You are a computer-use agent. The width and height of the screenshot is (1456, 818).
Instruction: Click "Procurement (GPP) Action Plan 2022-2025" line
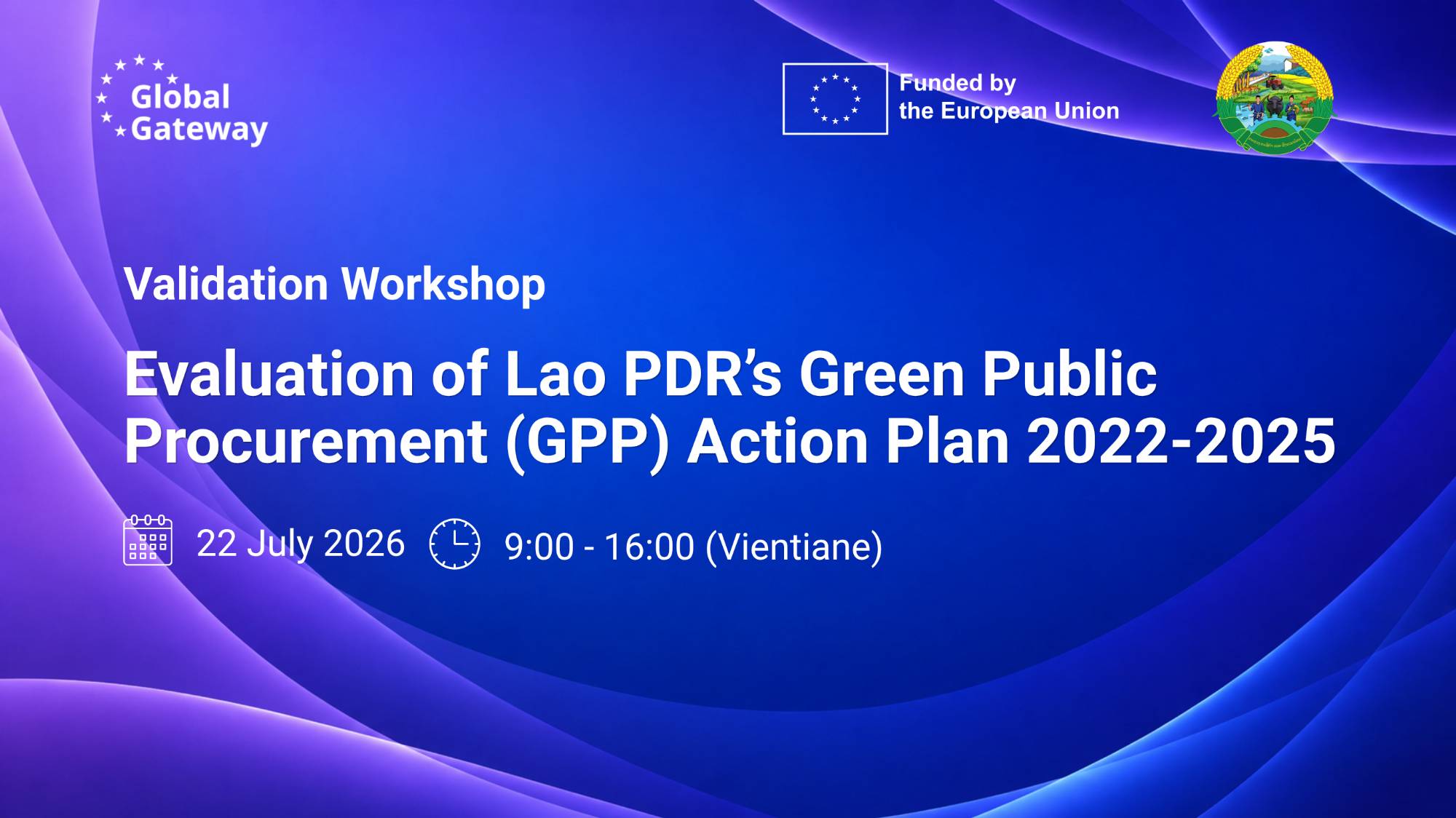pyautogui.click(x=730, y=442)
